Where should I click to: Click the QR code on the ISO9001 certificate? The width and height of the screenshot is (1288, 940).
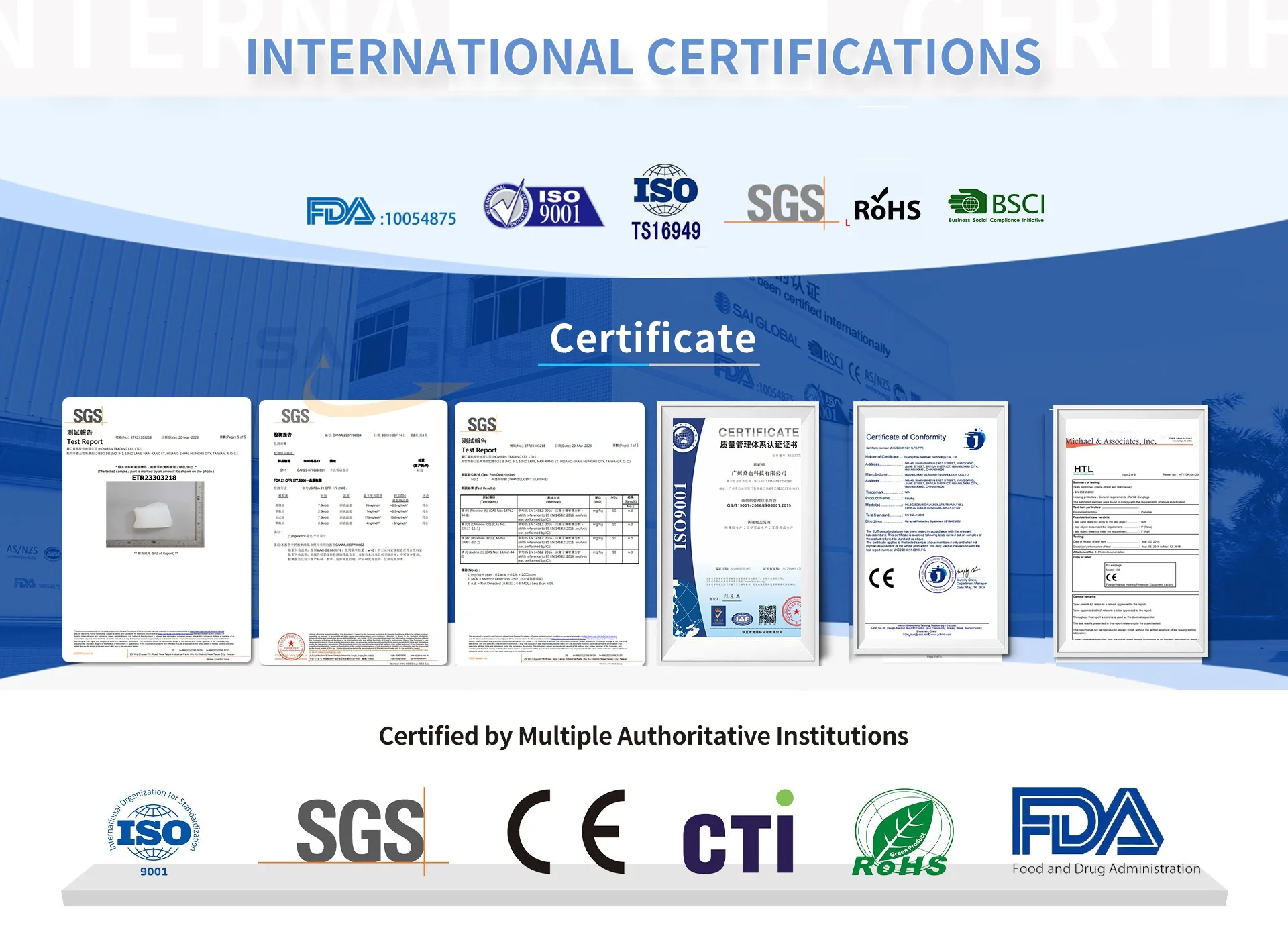click(767, 615)
